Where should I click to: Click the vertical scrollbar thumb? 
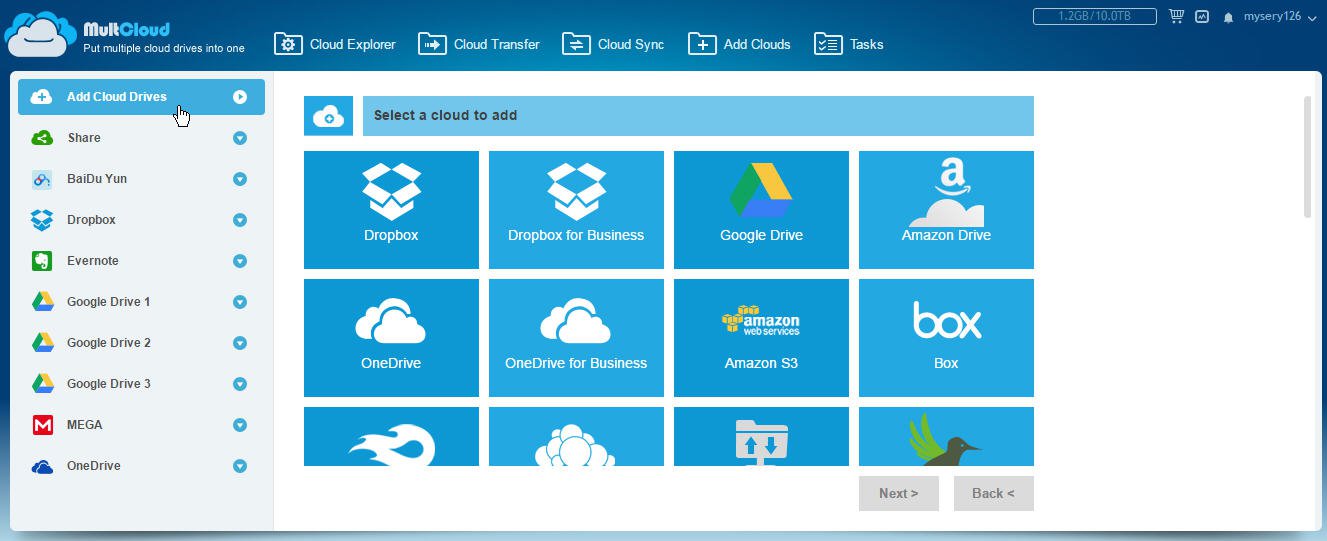(x=1307, y=156)
